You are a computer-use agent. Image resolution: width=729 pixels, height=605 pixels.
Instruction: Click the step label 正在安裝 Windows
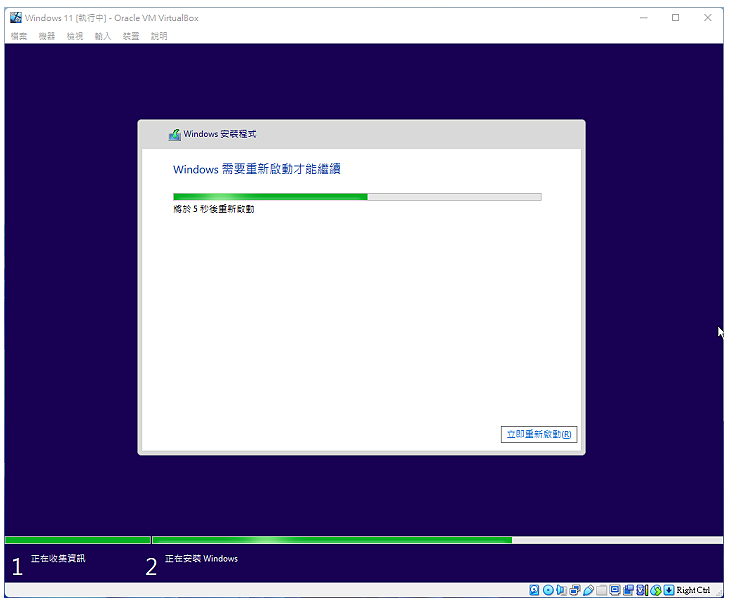click(x=201, y=558)
